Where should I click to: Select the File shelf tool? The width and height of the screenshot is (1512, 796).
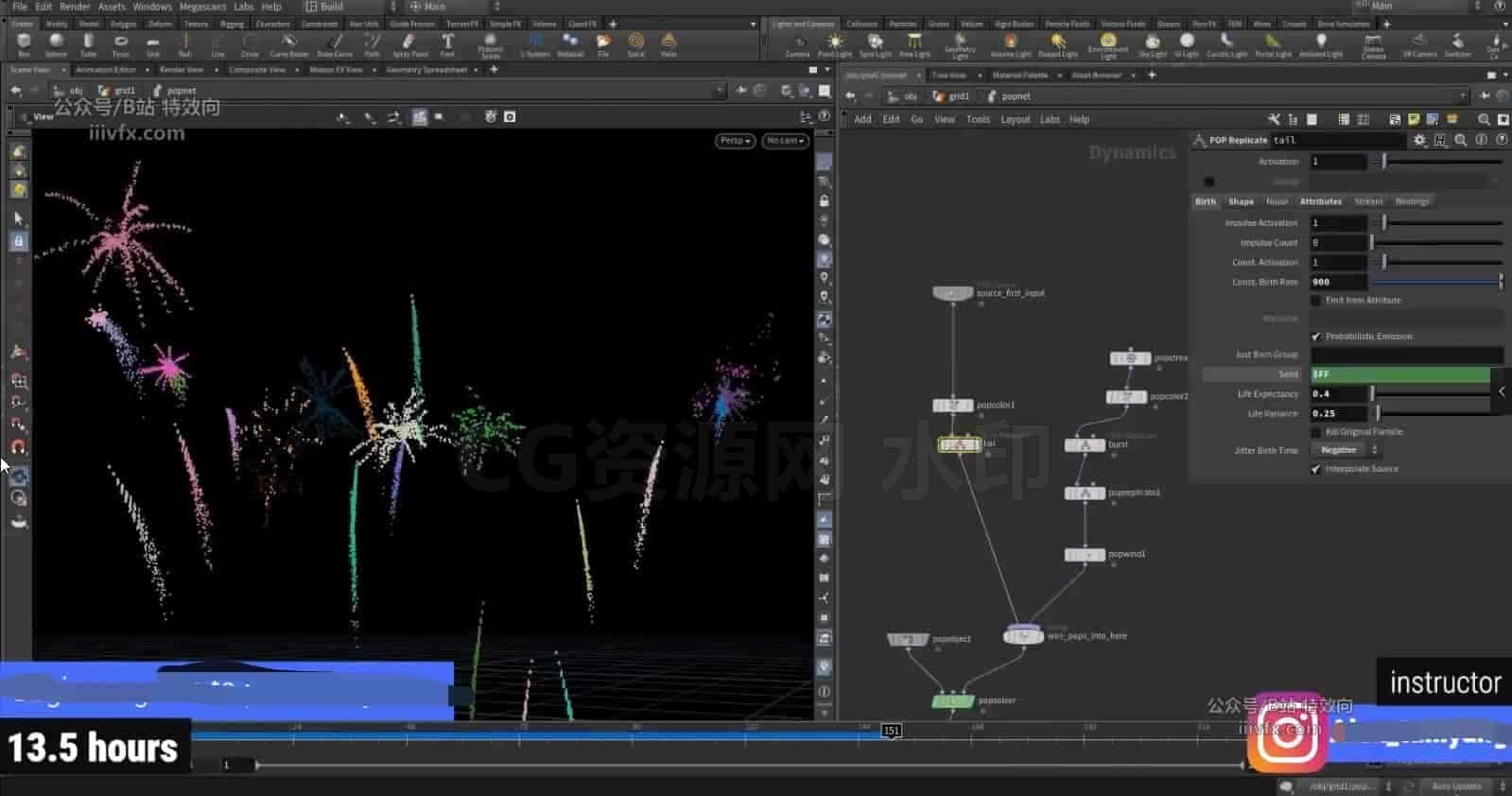point(603,44)
